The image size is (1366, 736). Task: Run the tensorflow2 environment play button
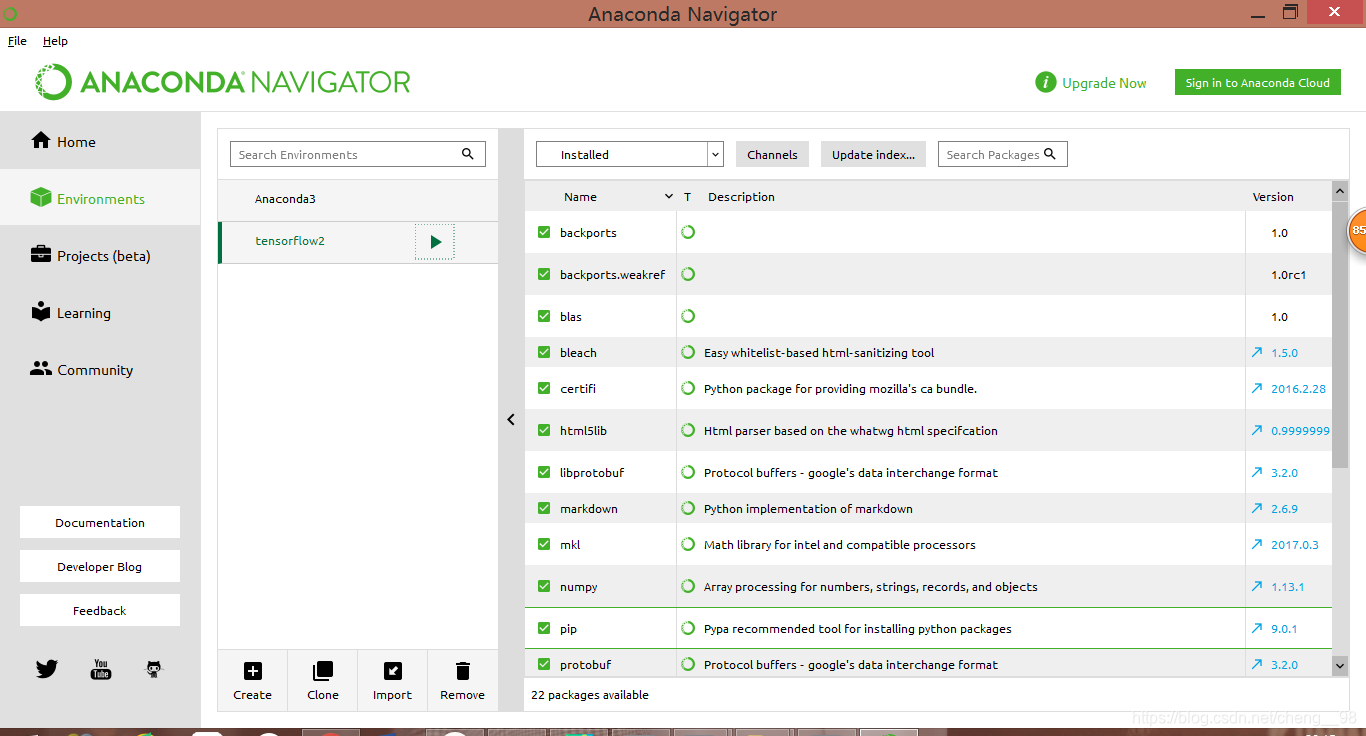435,242
